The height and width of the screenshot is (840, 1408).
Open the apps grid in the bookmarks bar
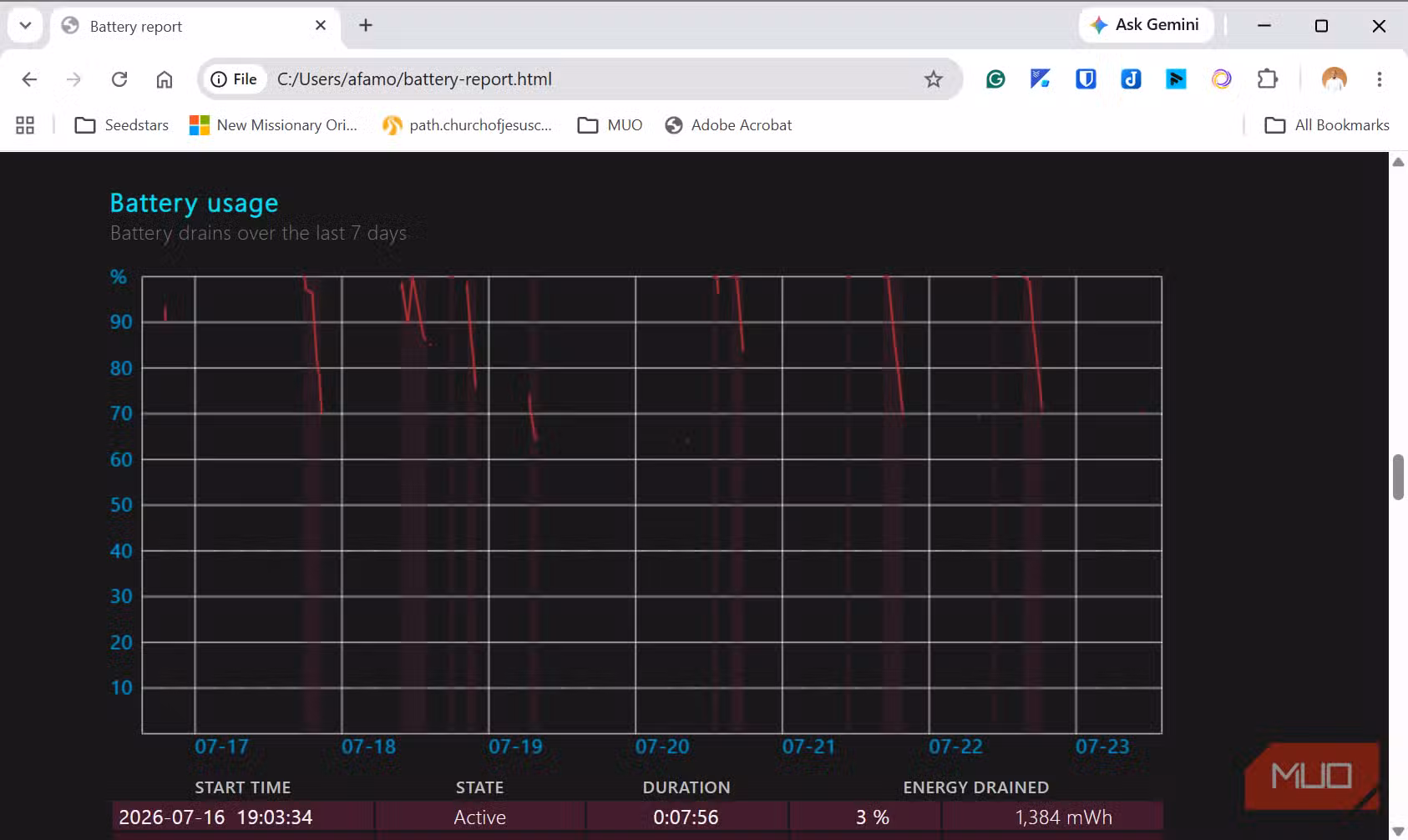point(25,125)
